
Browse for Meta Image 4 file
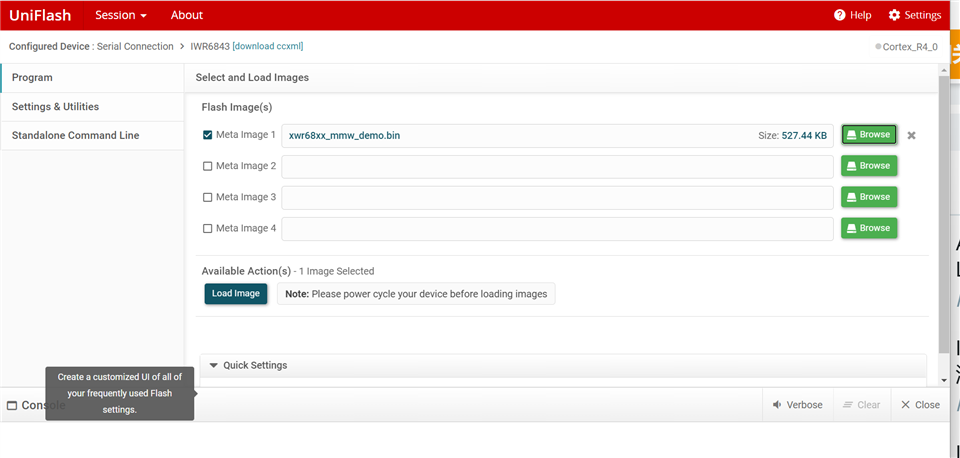[x=869, y=228]
